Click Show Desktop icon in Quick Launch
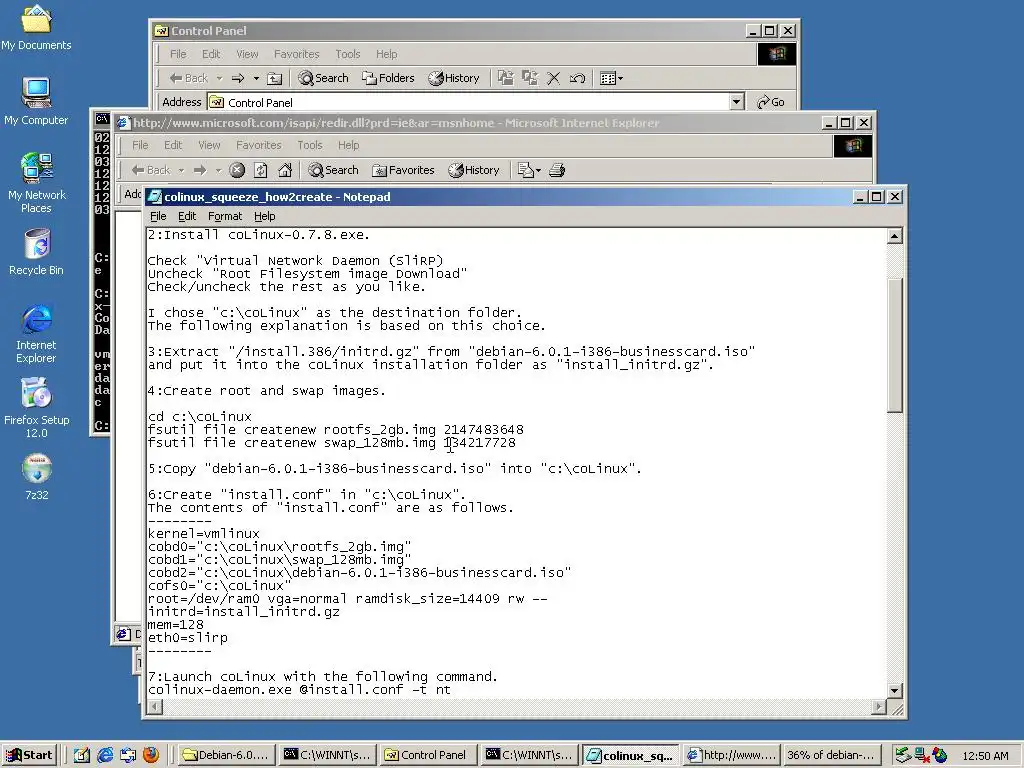The width and height of the screenshot is (1024, 768). 82,755
